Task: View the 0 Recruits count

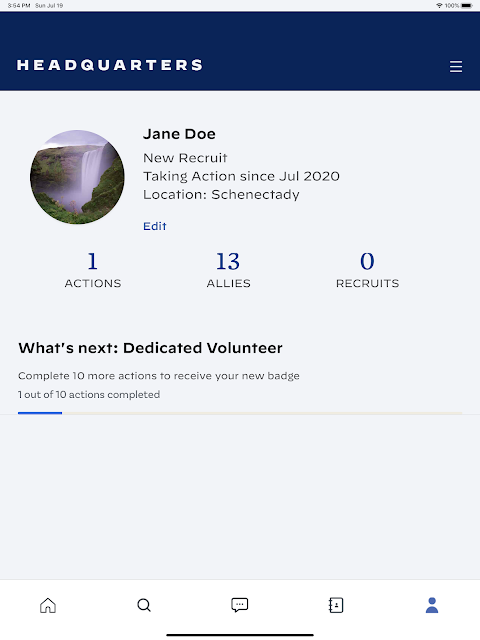Action: point(367,270)
